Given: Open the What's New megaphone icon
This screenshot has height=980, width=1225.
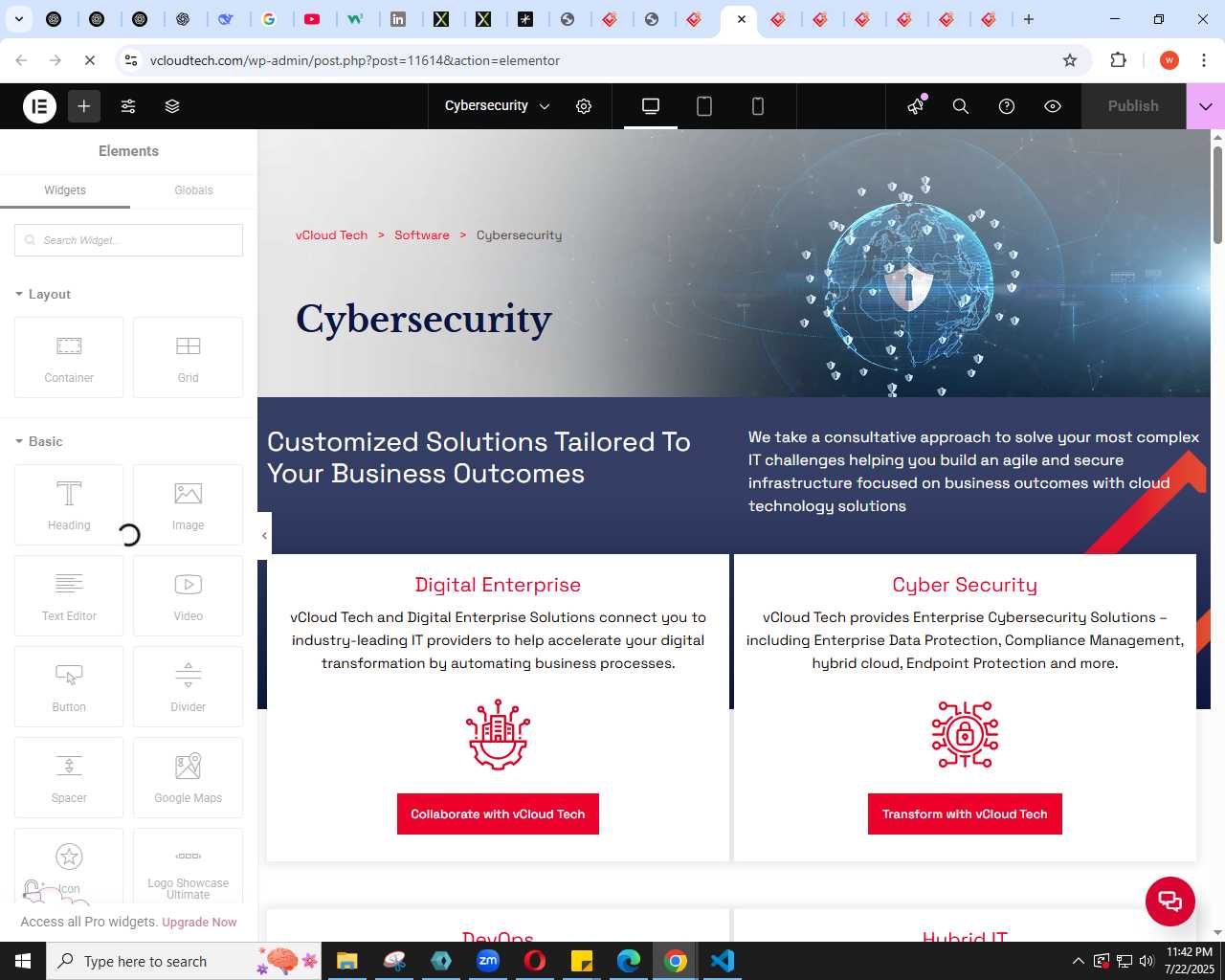Looking at the screenshot, I should (x=917, y=106).
